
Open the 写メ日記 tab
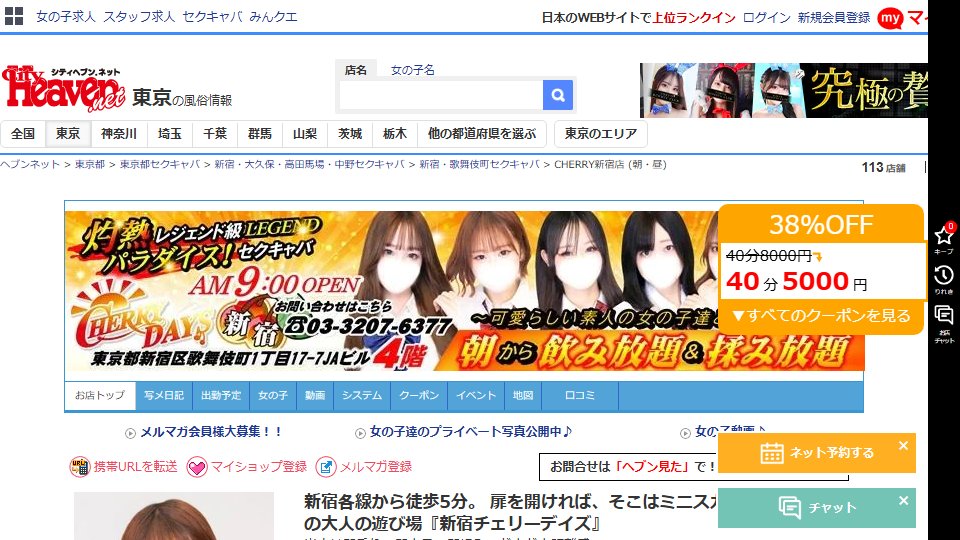(164, 396)
